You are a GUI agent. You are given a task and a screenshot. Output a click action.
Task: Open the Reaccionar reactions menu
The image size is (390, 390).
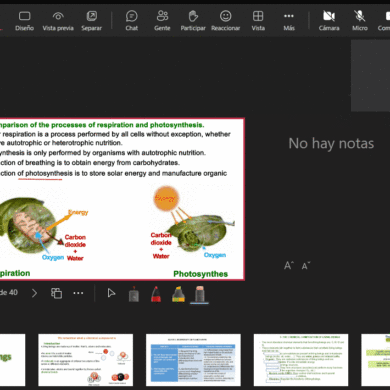coord(226,21)
